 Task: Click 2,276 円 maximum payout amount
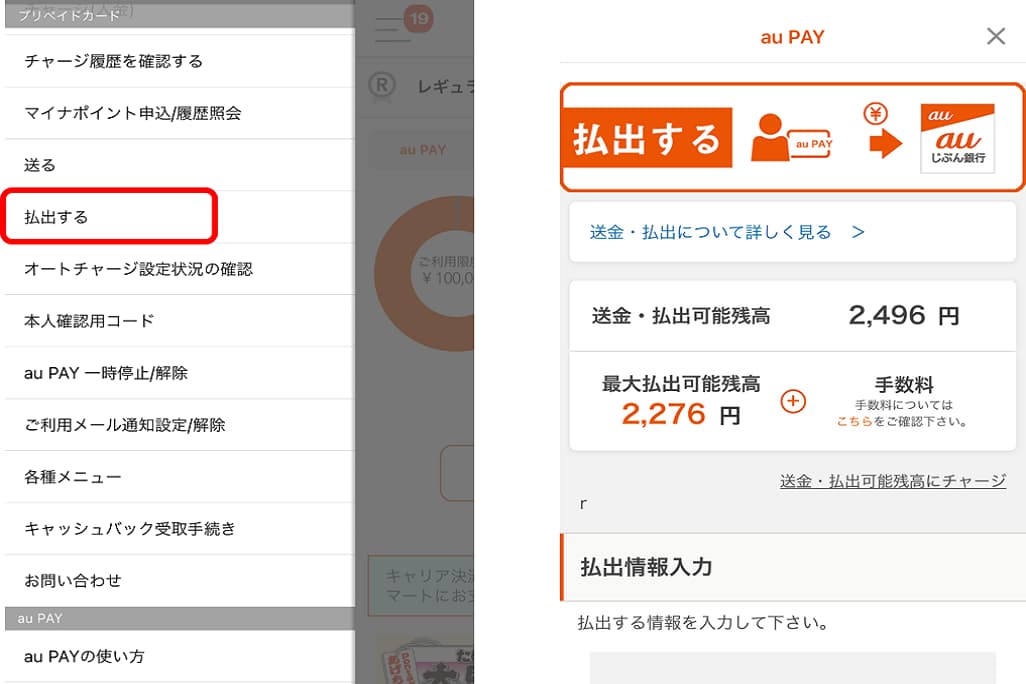[x=681, y=414]
